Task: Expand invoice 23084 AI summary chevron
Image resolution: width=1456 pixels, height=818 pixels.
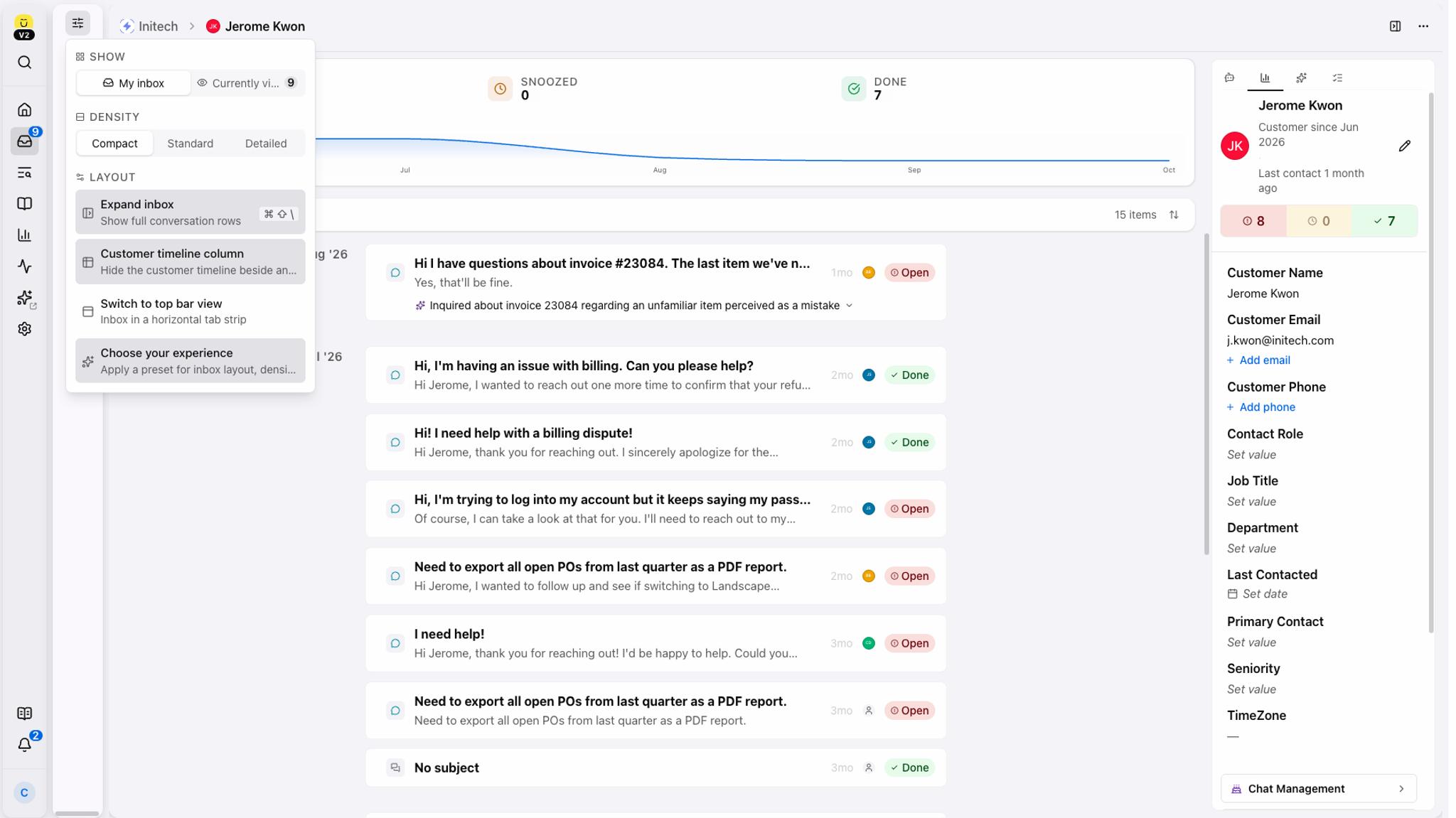Action: pyautogui.click(x=849, y=306)
